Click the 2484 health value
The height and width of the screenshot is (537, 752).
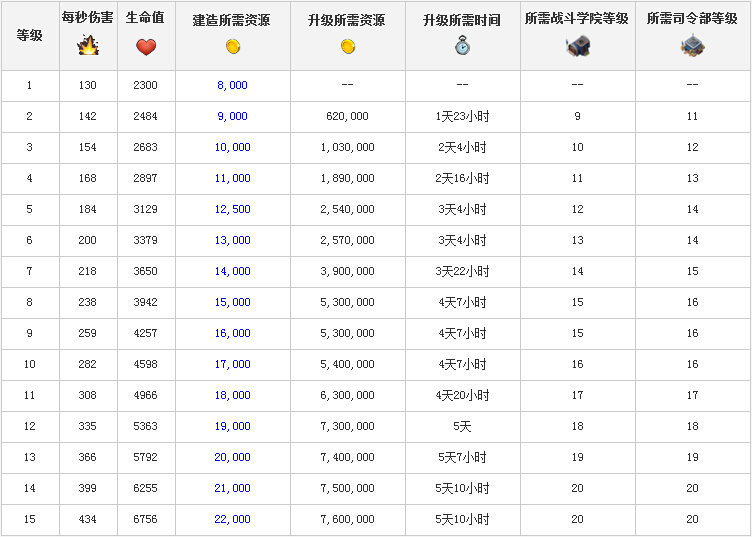pyautogui.click(x=145, y=117)
